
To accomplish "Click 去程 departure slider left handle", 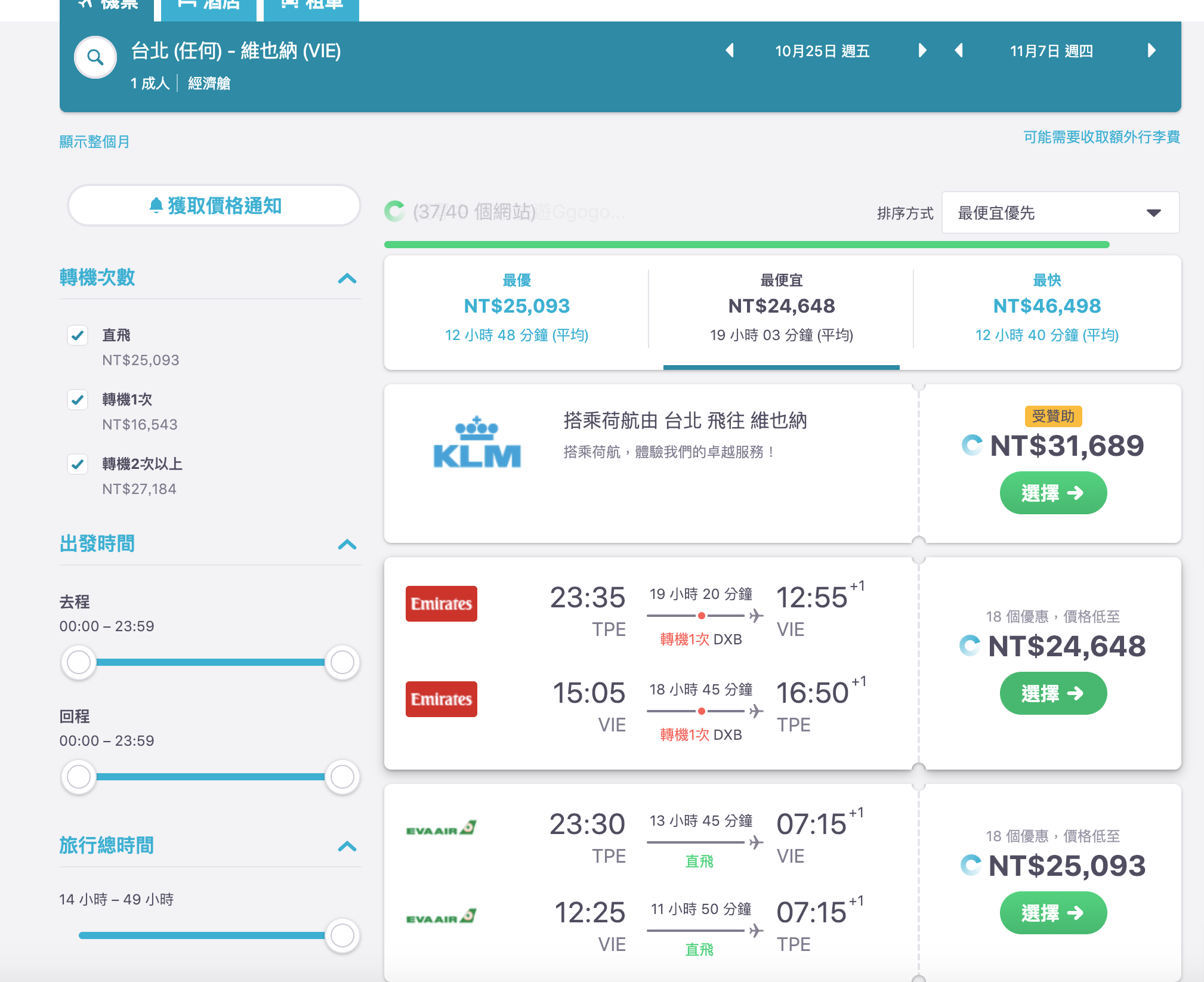I will [79, 662].
